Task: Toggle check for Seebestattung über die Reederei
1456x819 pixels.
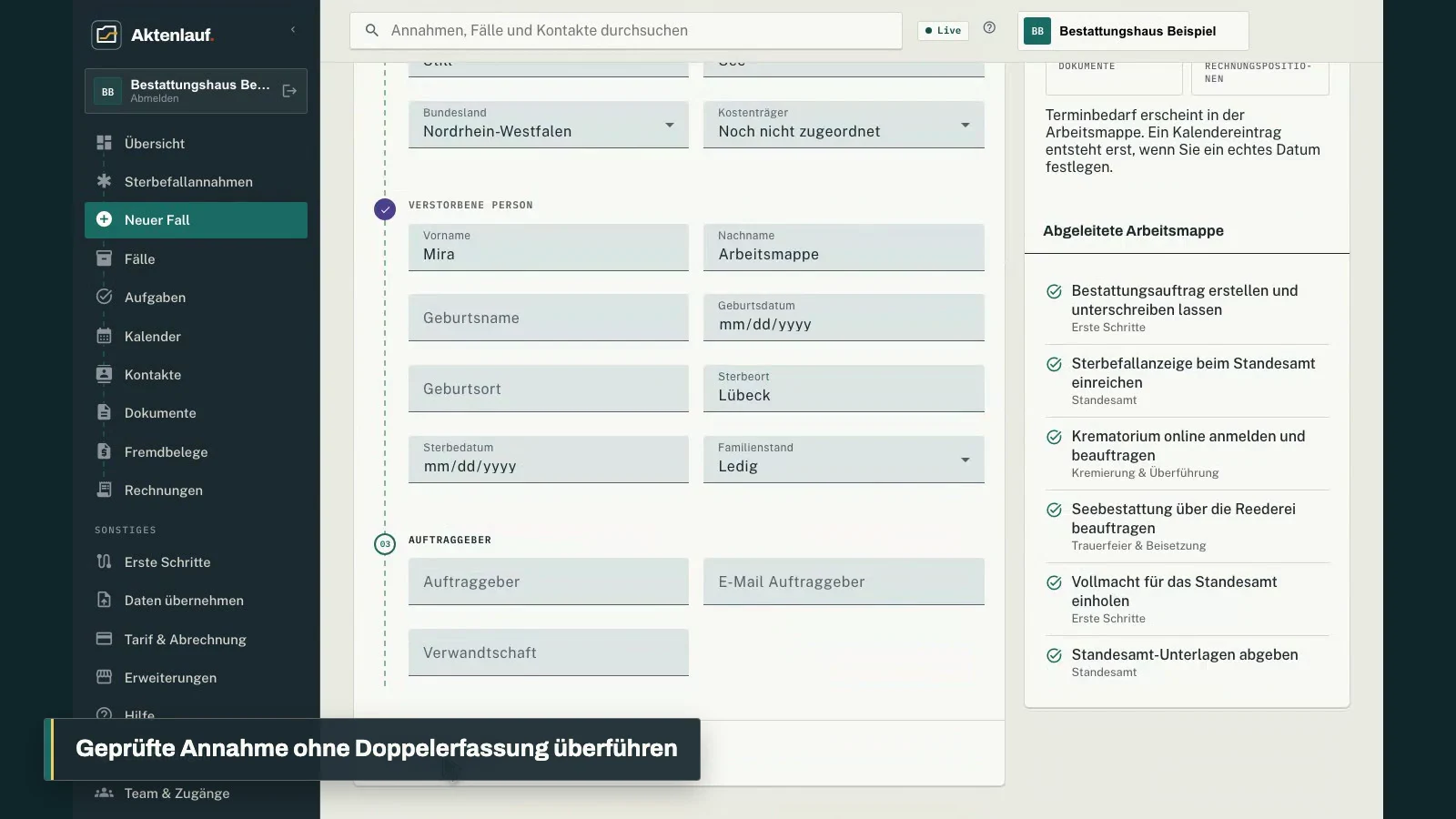Action: click(1054, 510)
